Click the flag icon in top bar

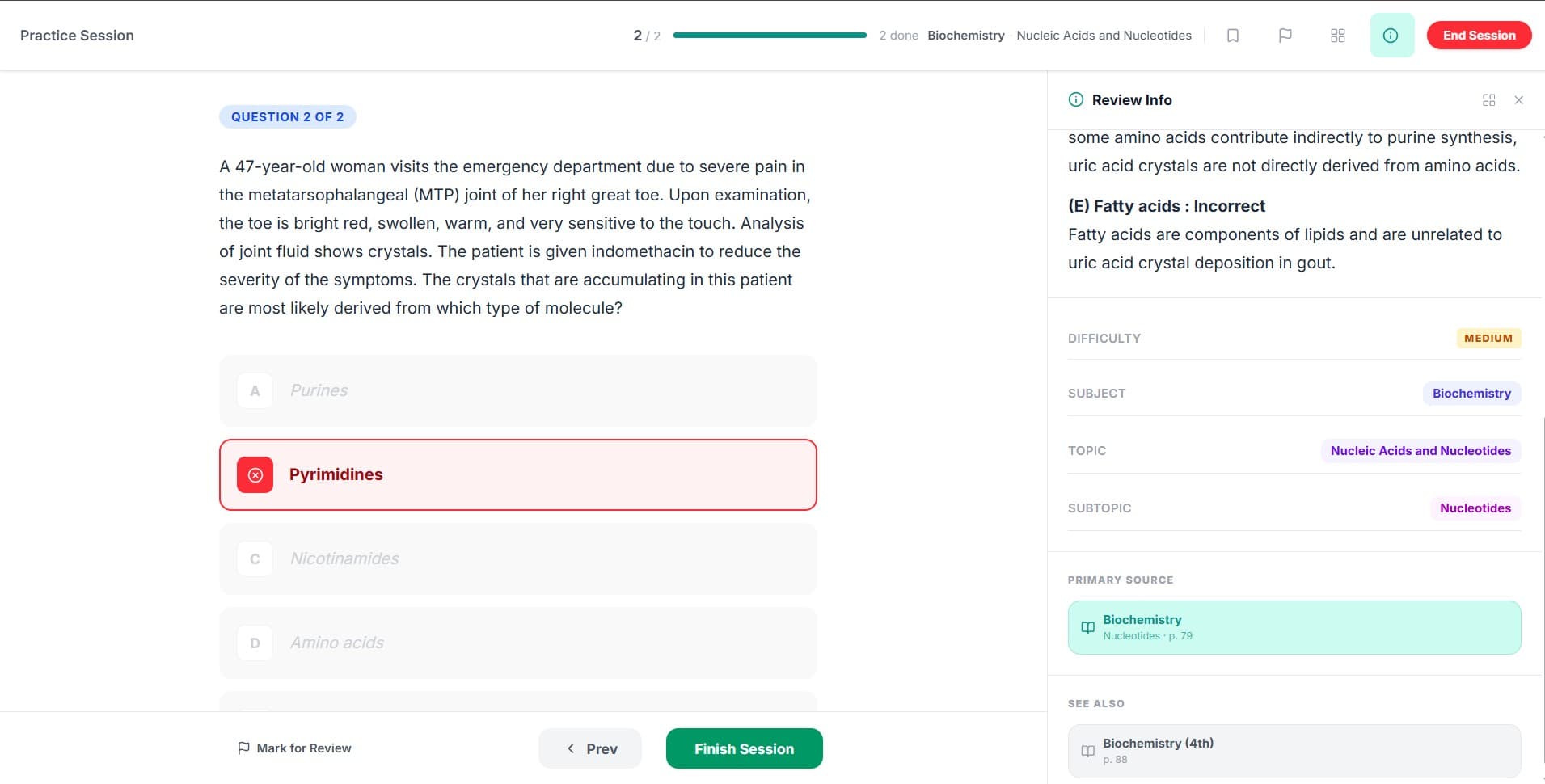pos(1285,36)
